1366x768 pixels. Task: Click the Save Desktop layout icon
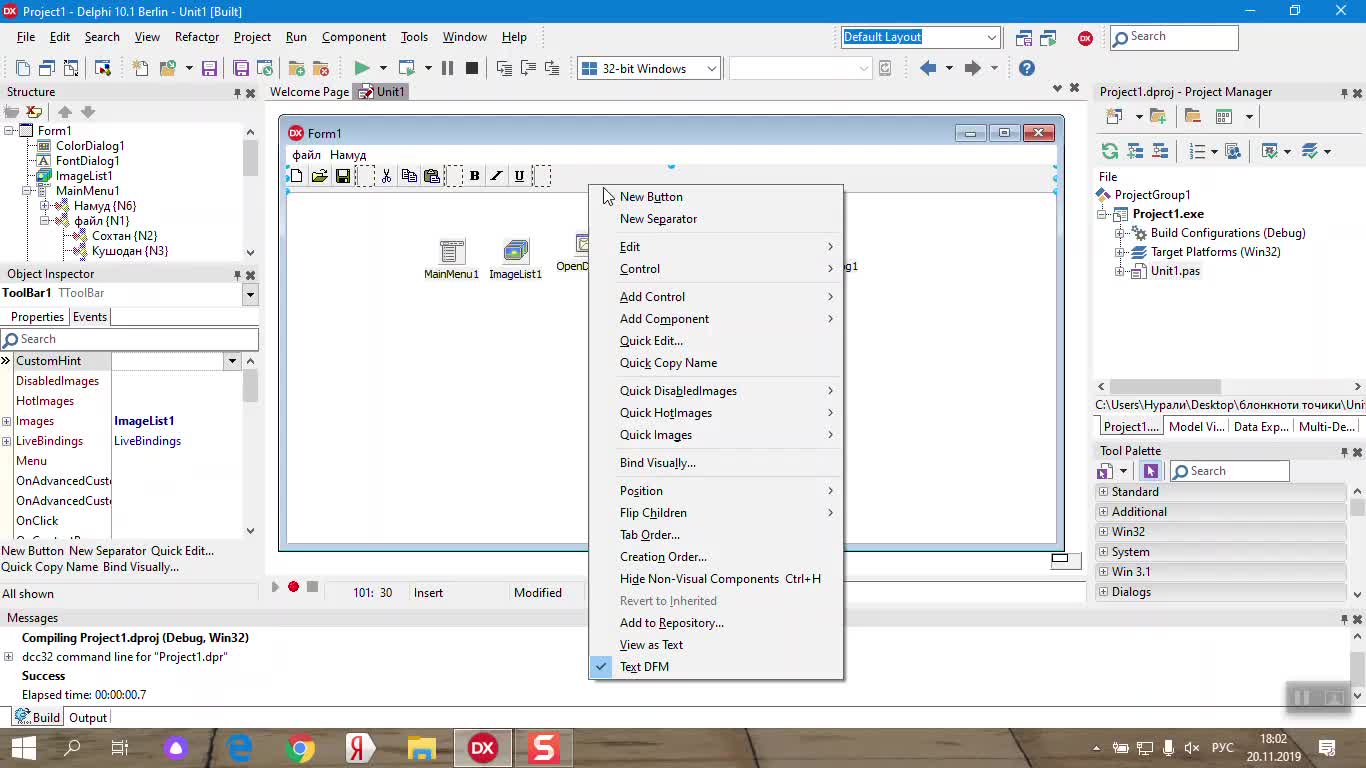tap(1024, 38)
